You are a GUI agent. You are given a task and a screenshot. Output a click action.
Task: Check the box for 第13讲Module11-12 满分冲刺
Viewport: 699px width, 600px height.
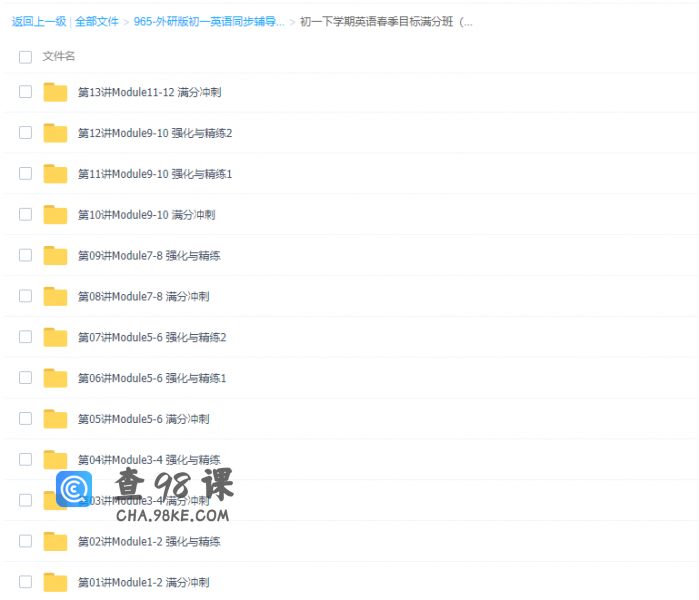click(25, 92)
